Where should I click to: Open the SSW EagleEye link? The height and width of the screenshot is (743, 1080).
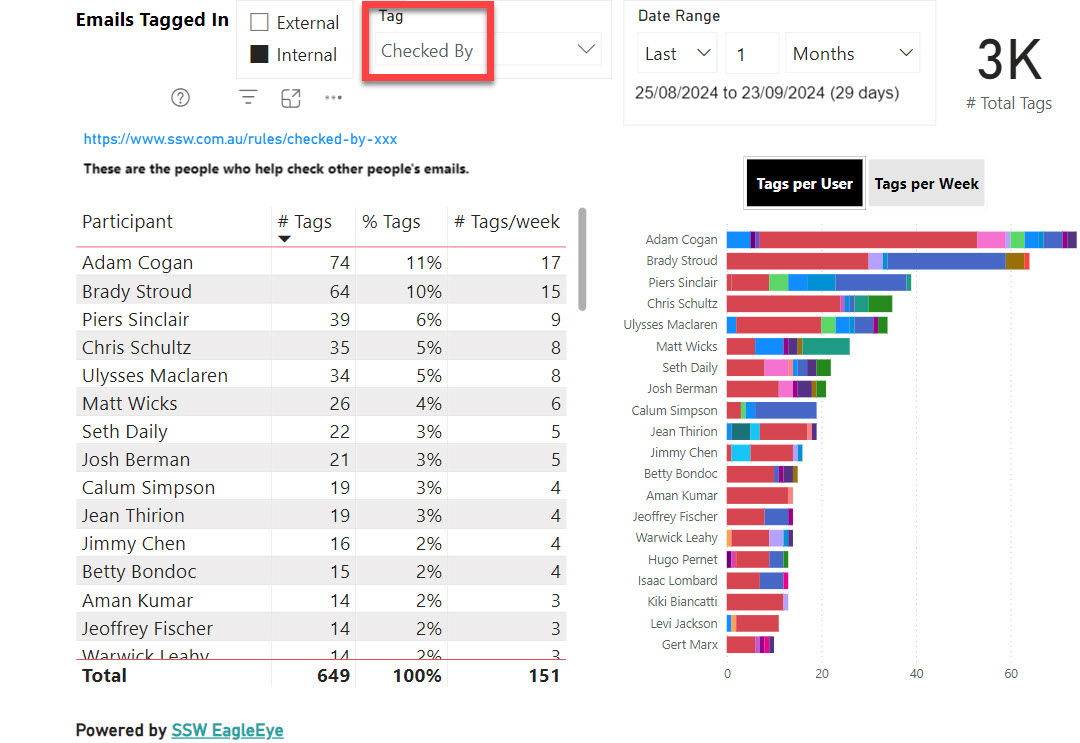tap(227, 730)
